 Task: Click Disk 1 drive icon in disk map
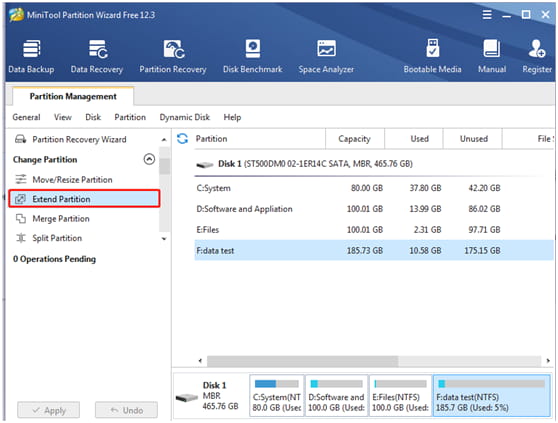coord(187,397)
